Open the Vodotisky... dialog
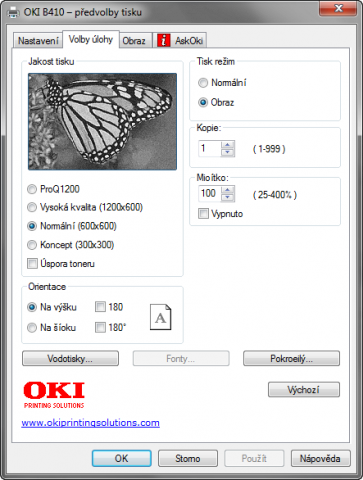Screen dimensions: 363x480 click(x=70, y=359)
